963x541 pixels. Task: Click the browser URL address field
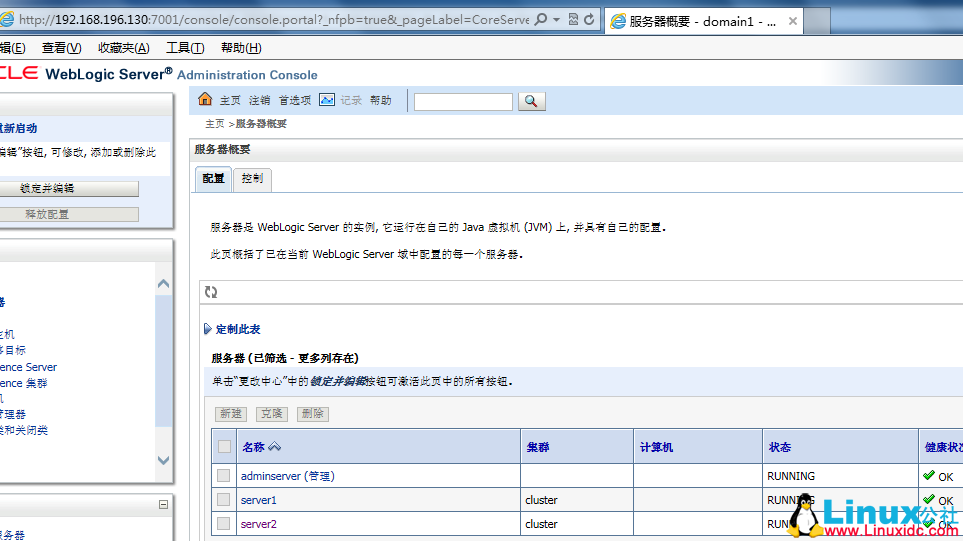pyautogui.click(x=273, y=20)
